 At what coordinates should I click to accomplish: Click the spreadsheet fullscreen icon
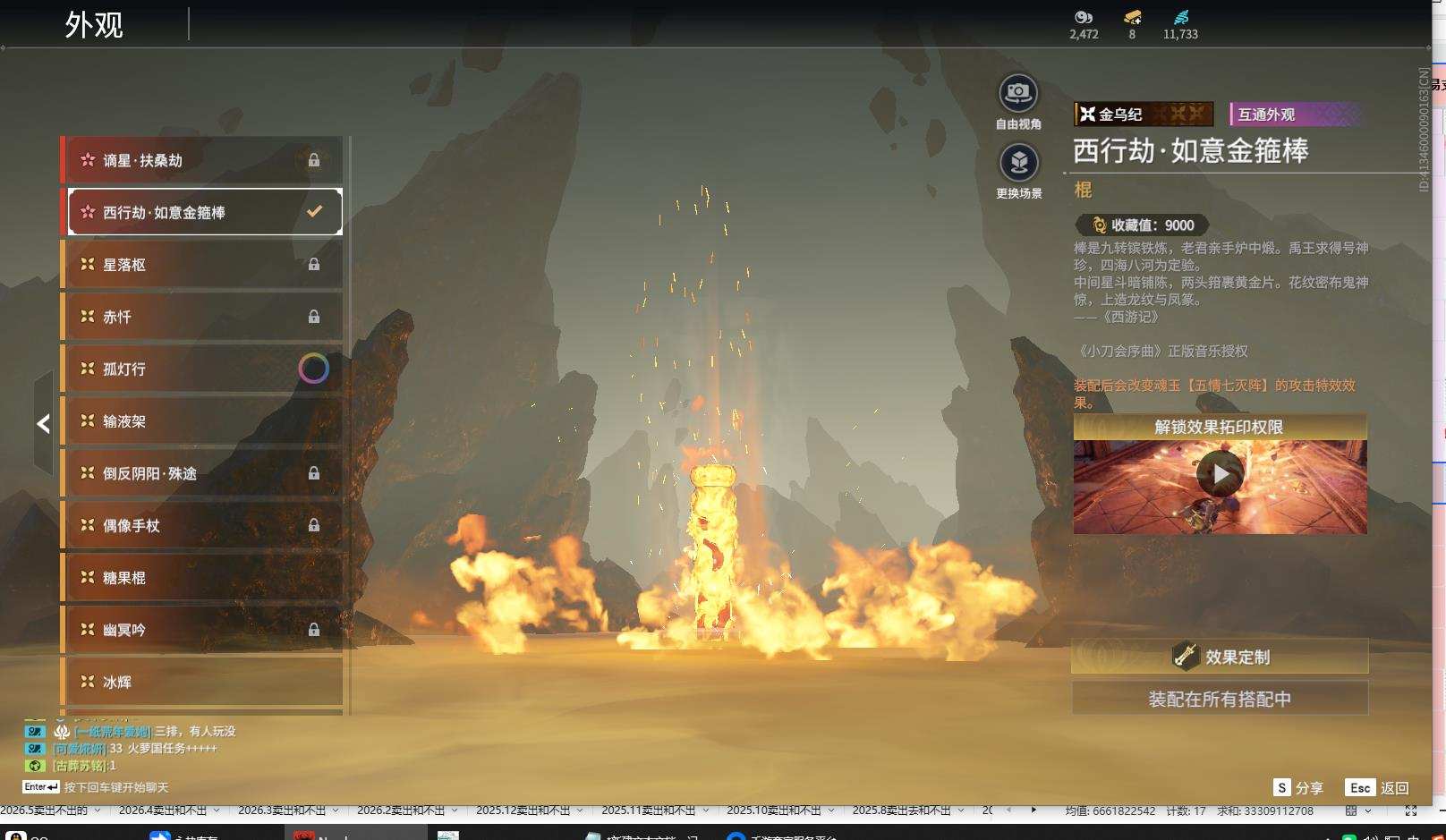pyautogui.click(x=1411, y=810)
